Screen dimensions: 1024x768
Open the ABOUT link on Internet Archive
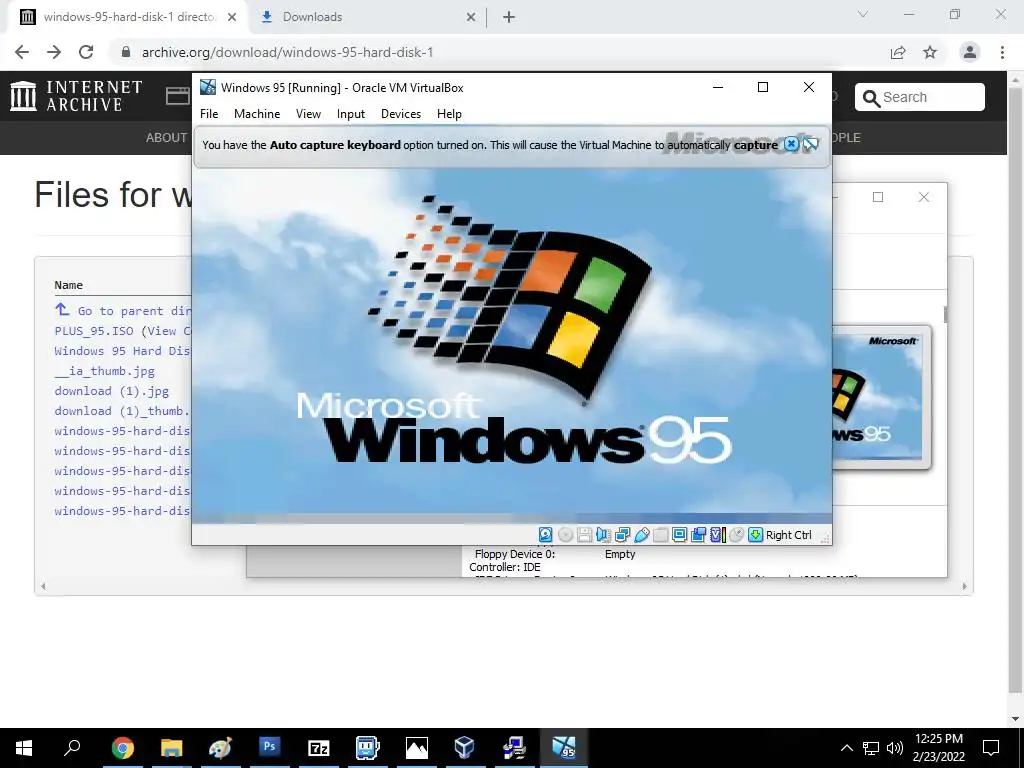(x=167, y=138)
